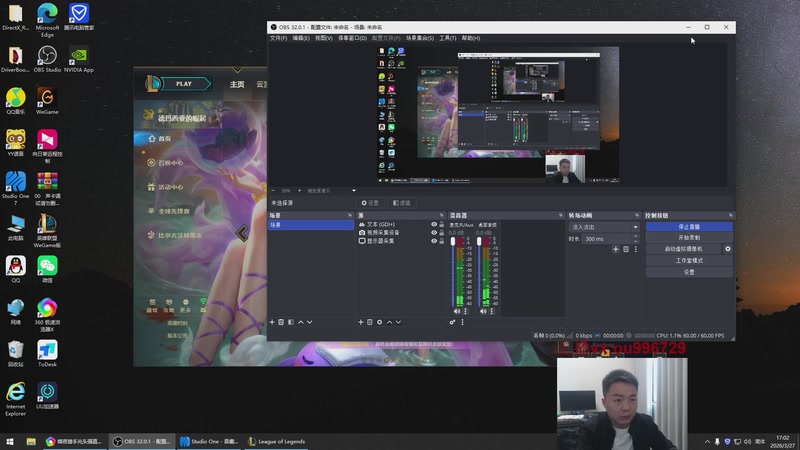The width and height of the screenshot is (800, 450).
Task: Open NVIDIA App desktop icon
Action: coord(79,59)
